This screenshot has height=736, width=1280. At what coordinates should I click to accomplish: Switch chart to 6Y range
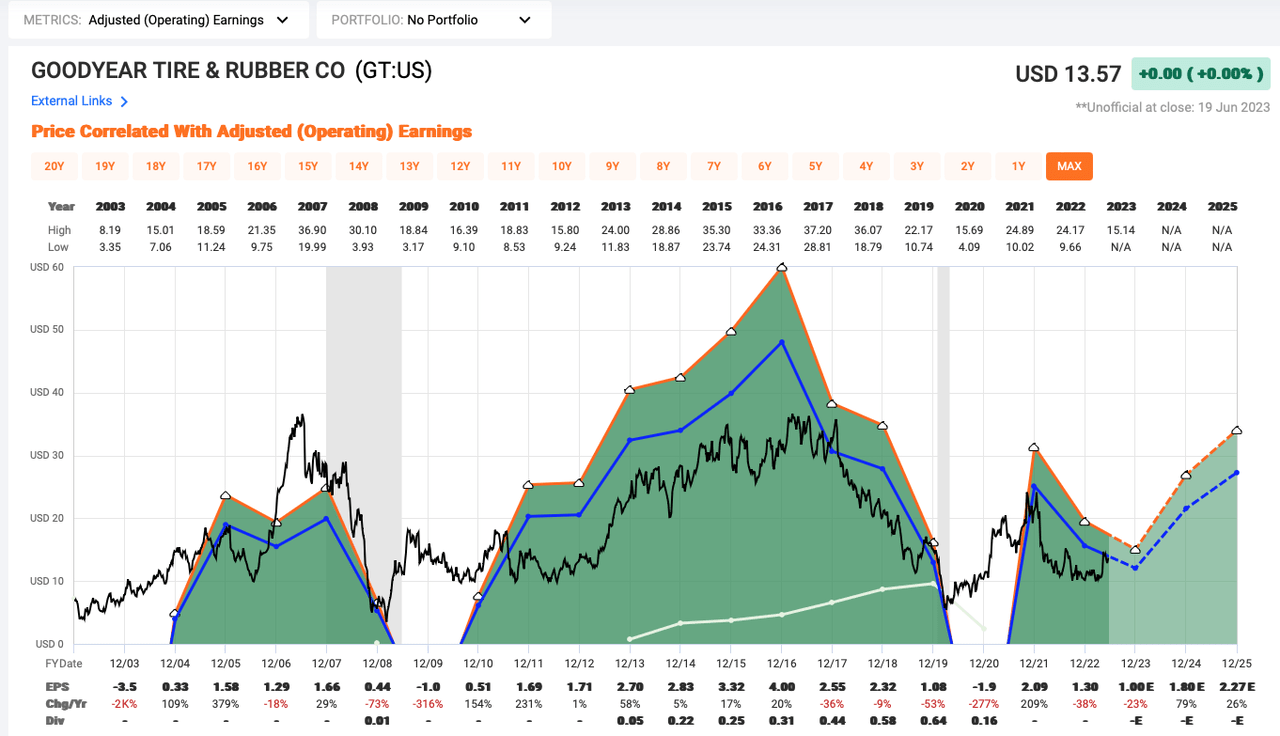coord(765,166)
